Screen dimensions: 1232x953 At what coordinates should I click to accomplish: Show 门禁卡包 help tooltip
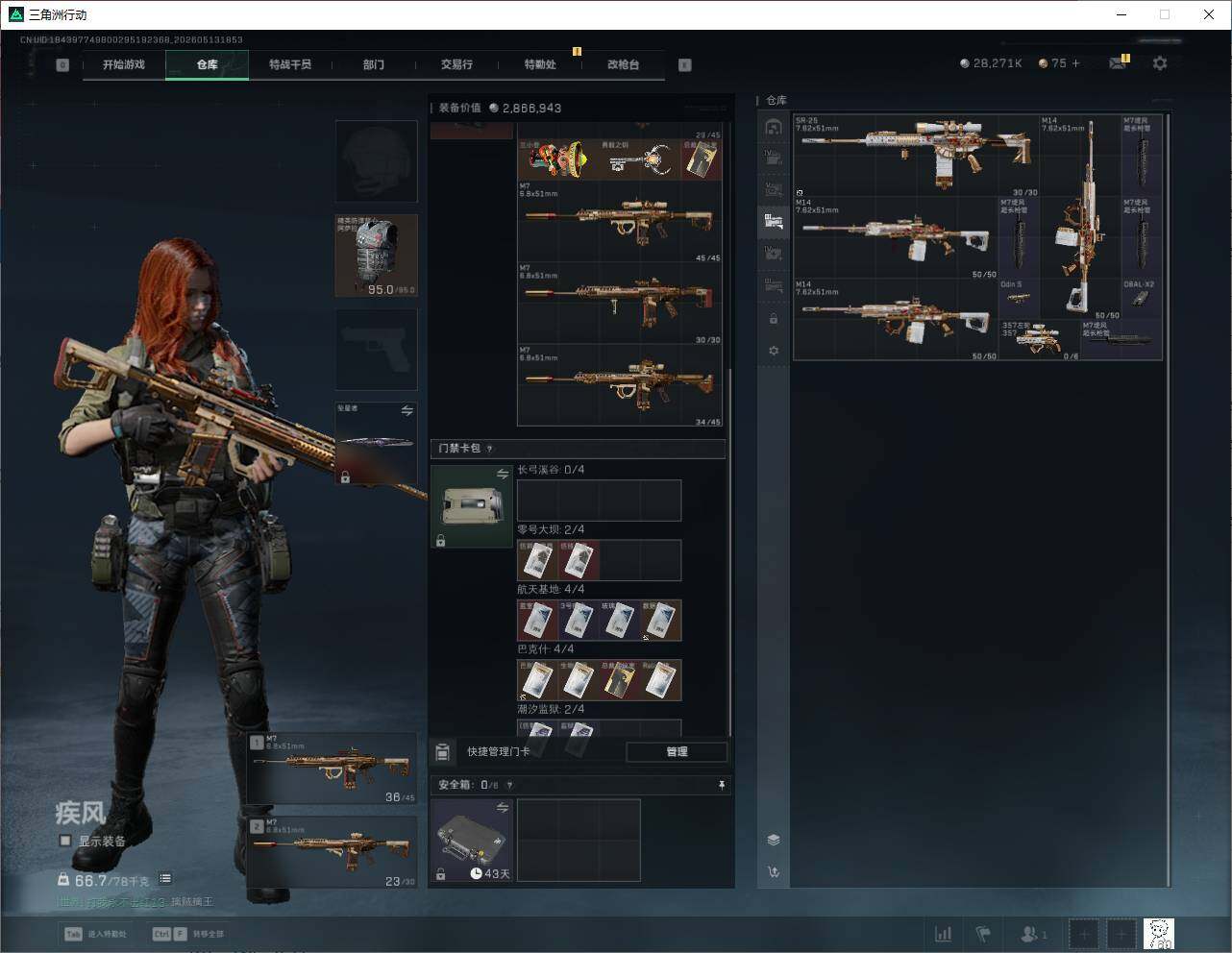(x=490, y=449)
